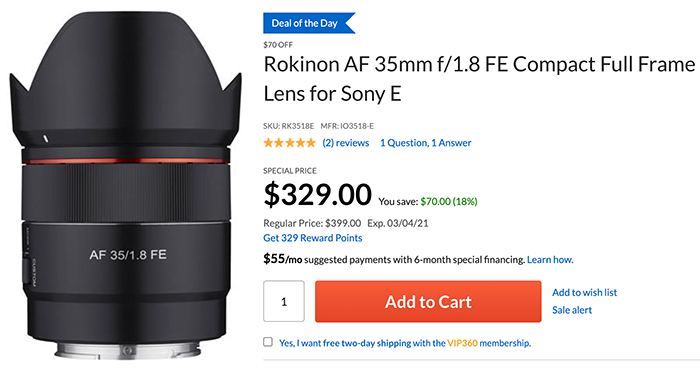Viewport: 700px width, 368px height.
Task: Click the Sale alert link
Action: 572,310
